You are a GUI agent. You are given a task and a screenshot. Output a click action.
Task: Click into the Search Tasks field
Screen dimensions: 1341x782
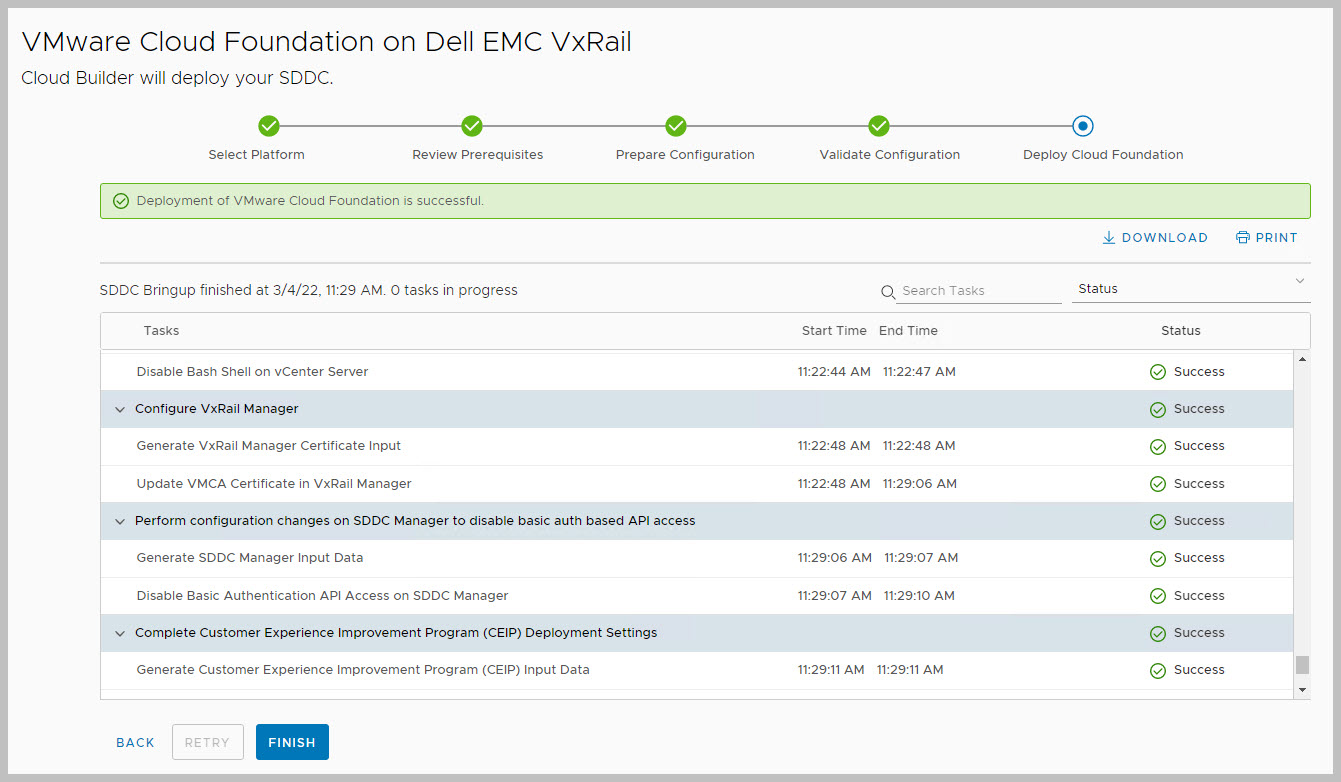(978, 291)
